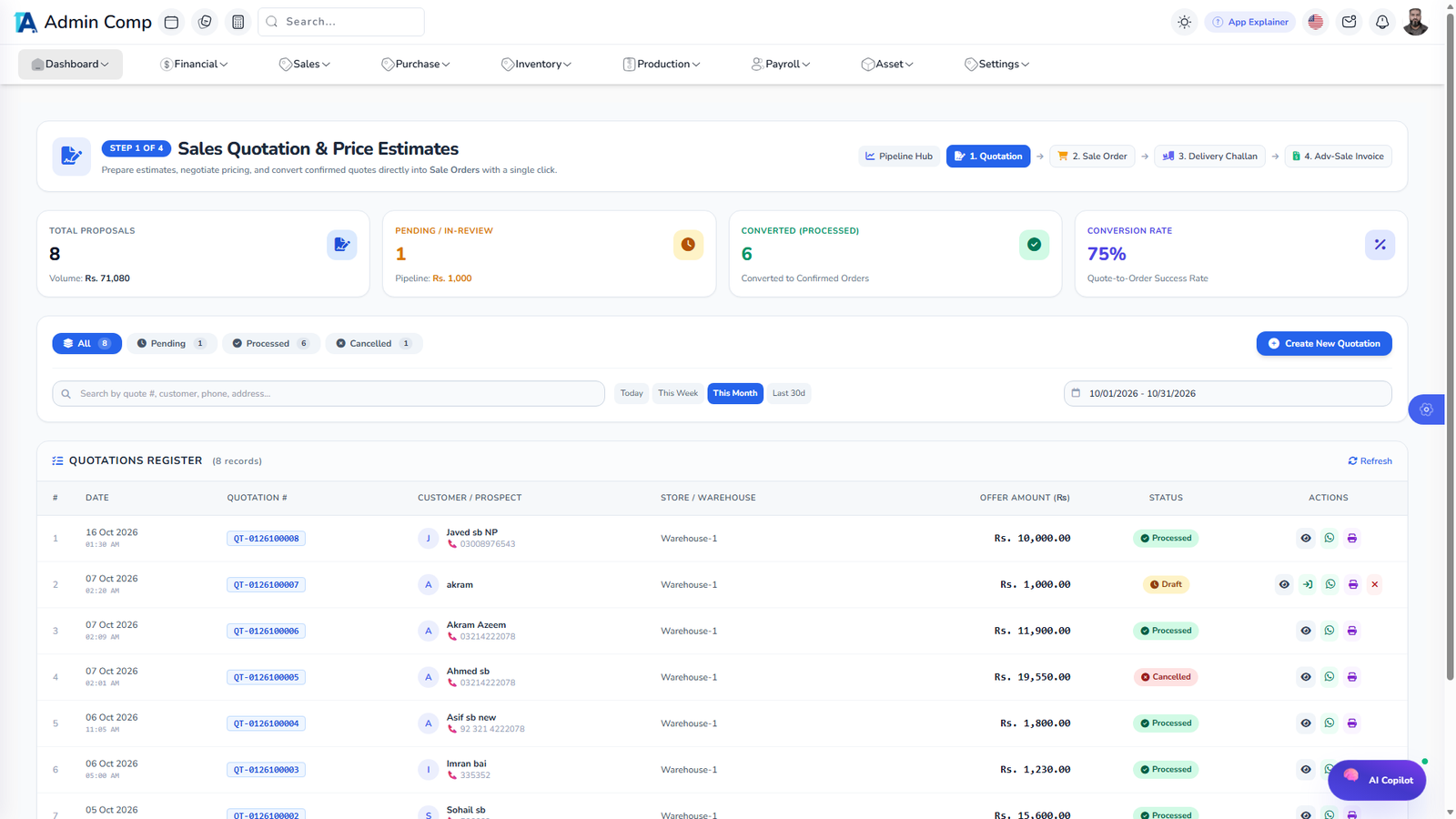Print quotation QT-0126100008
Image resolution: width=1456 pixels, height=819 pixels.
click(x=1352, y=538)
